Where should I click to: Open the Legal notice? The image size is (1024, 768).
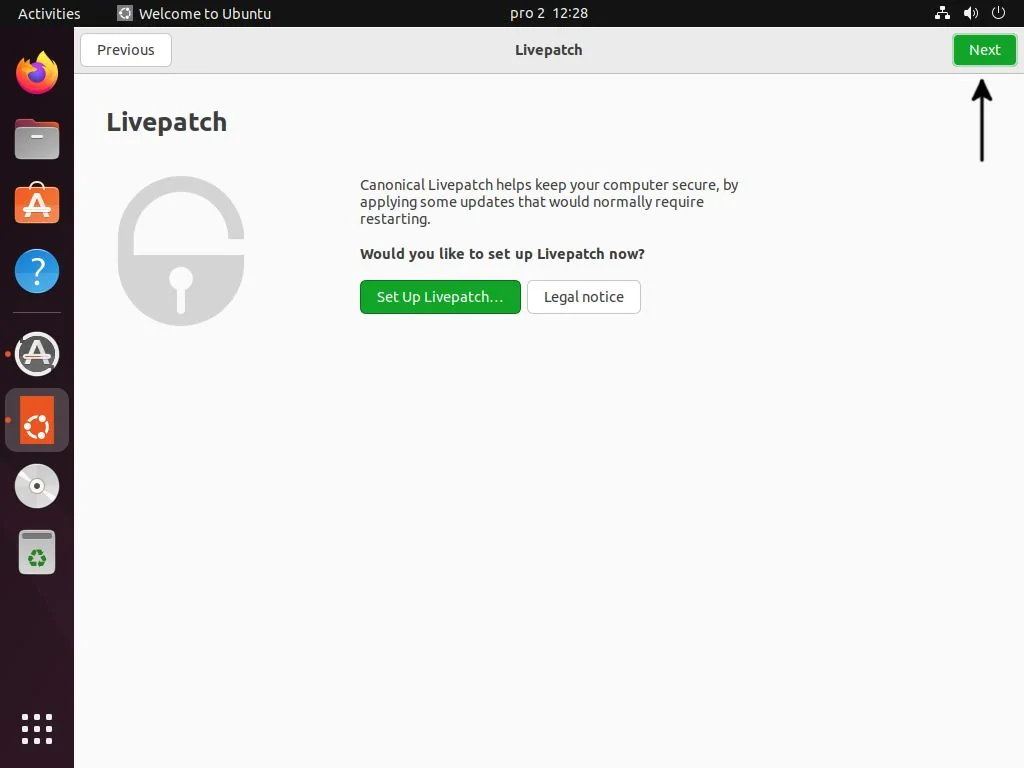pos(584,297)
